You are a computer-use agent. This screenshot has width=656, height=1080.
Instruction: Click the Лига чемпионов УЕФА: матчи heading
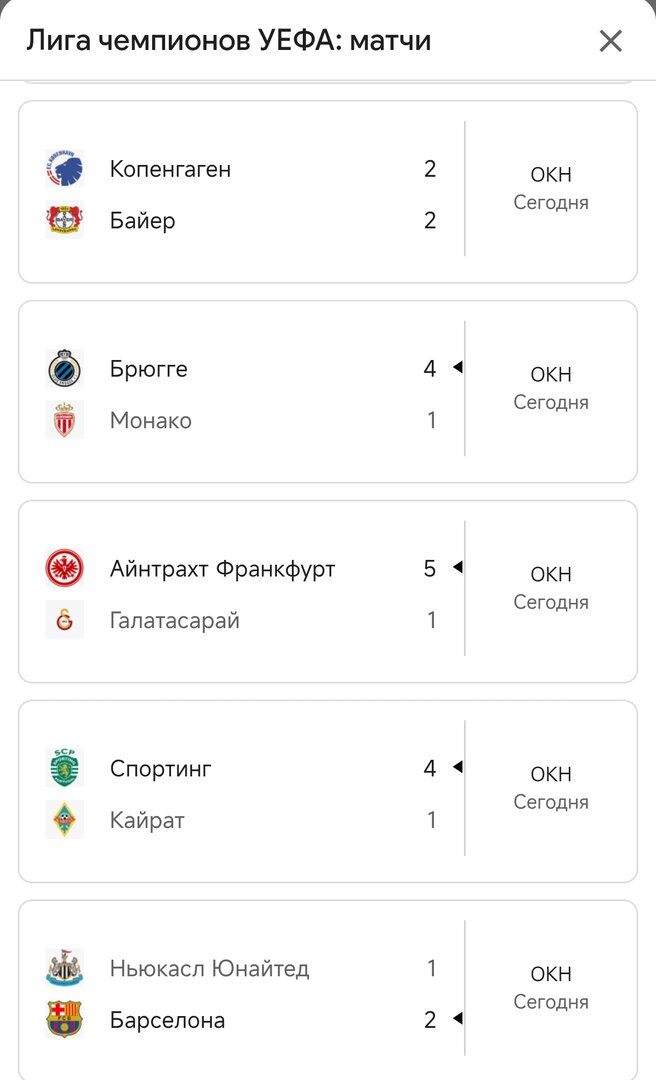[229, 41]
